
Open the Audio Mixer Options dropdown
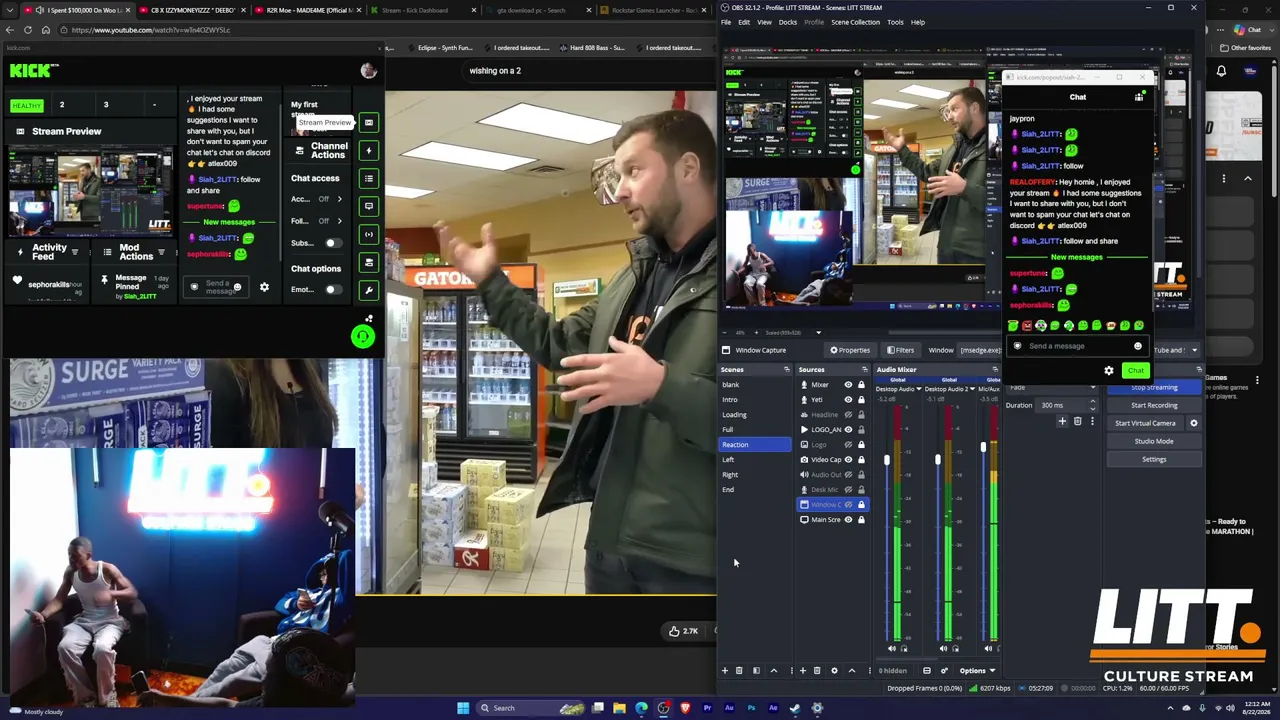(978, 671)
